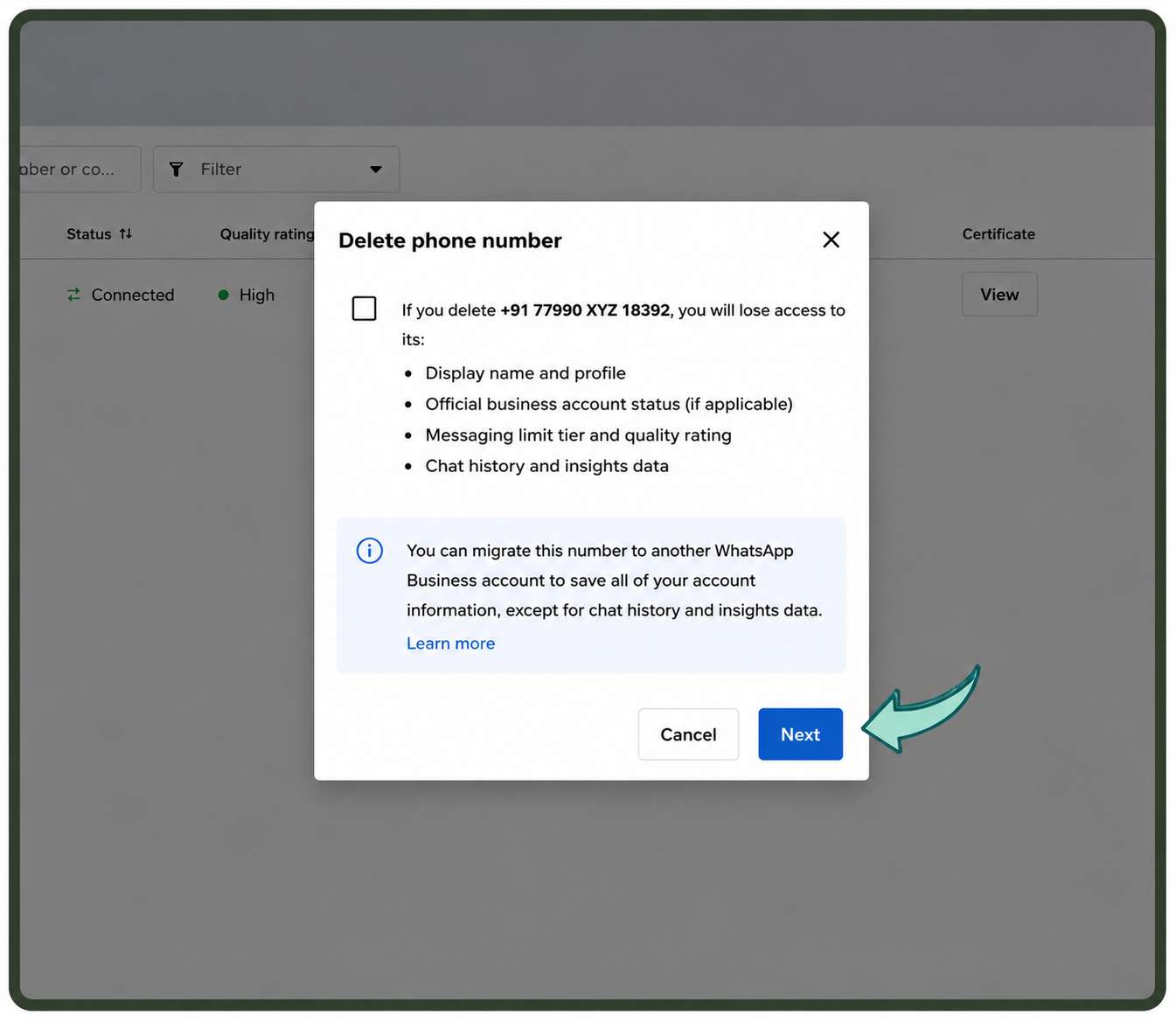Click the Cancel button
This screenshot has width=1176, height=1022.
[x=688, y=734]
